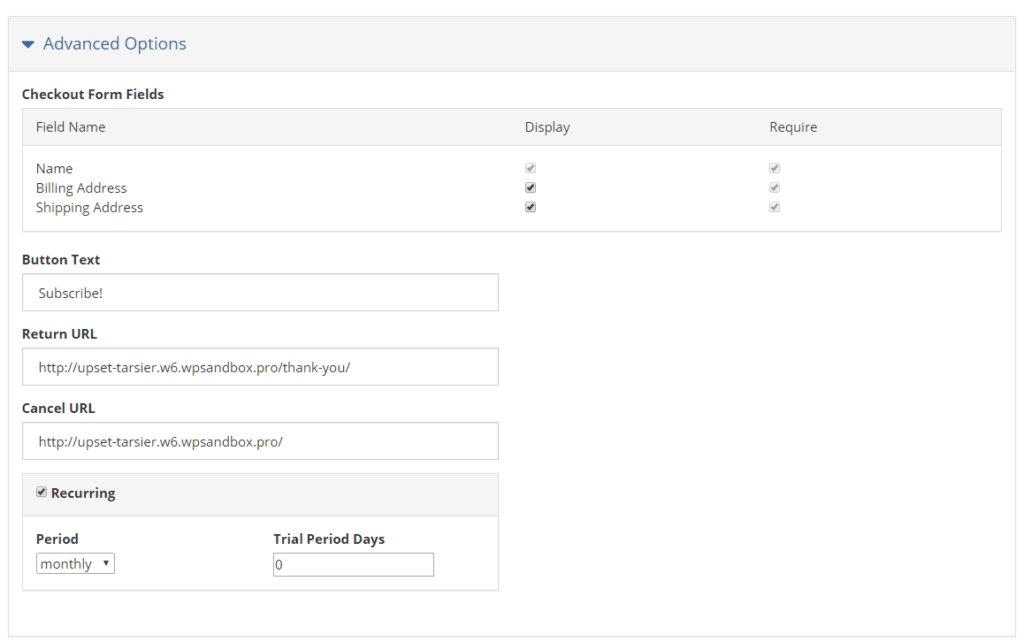The height and width of the screenshot is (642, 1024).
Task: Uncheck Billing Address Display checkbox
Action: coord(530,188)
